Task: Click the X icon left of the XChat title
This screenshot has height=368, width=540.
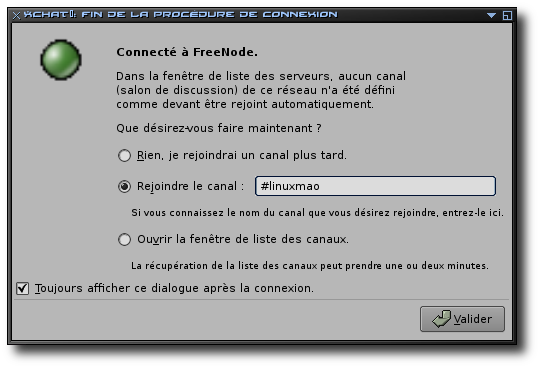Action: [x=17, y=15]
